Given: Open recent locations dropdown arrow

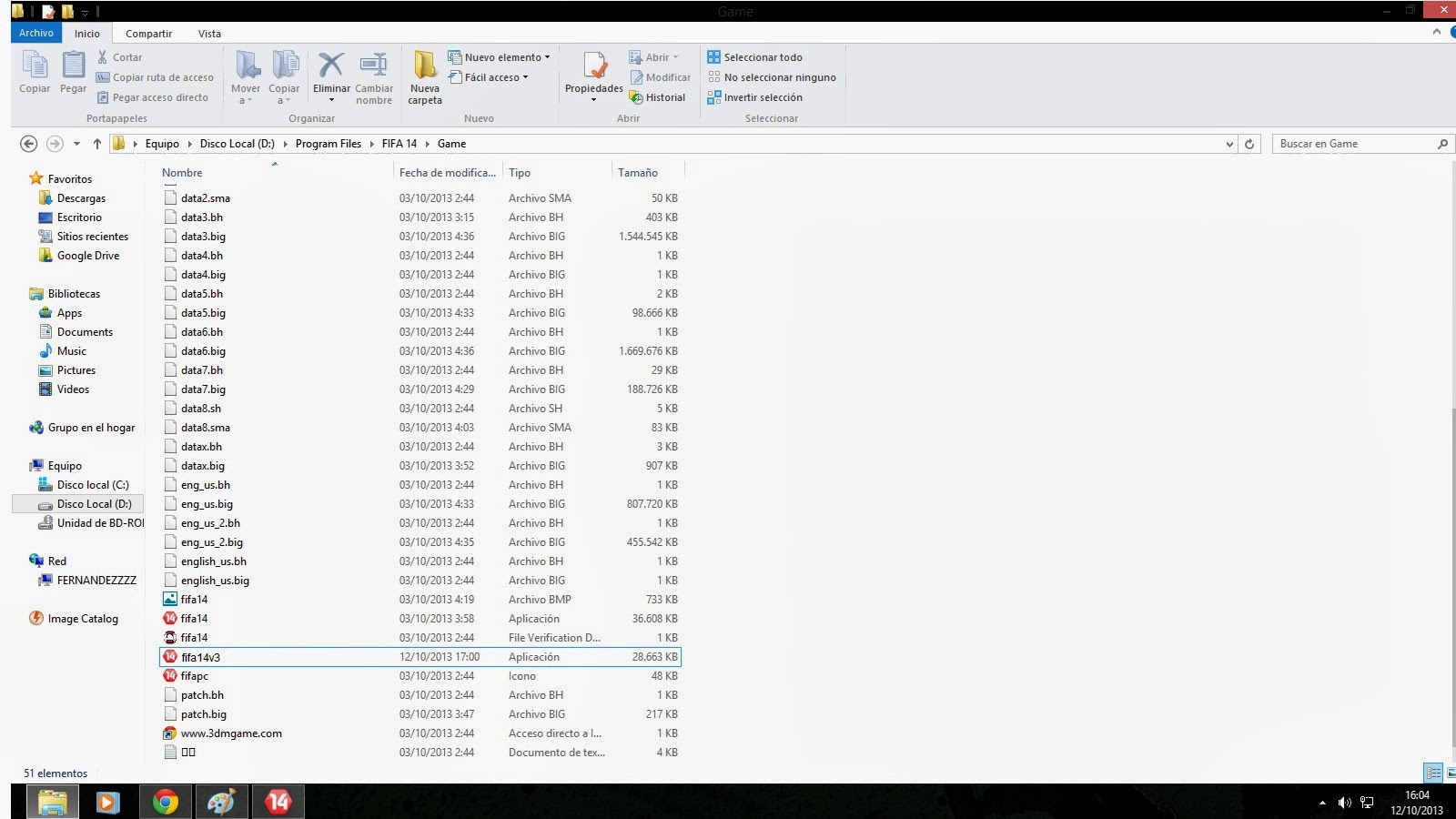Looking at the screenshot, I should [76, 144].
